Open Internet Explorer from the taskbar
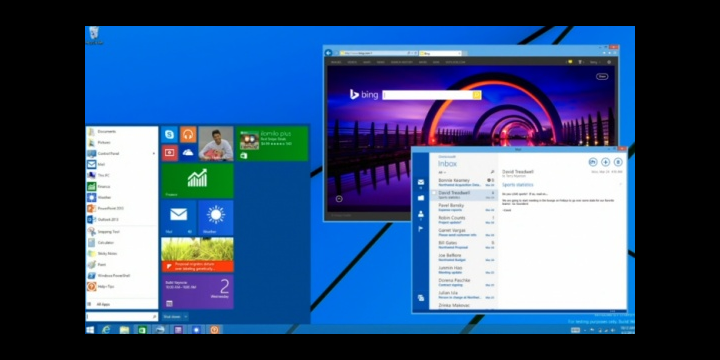Viewport: 720px width, 360px height. coord(106,329)
